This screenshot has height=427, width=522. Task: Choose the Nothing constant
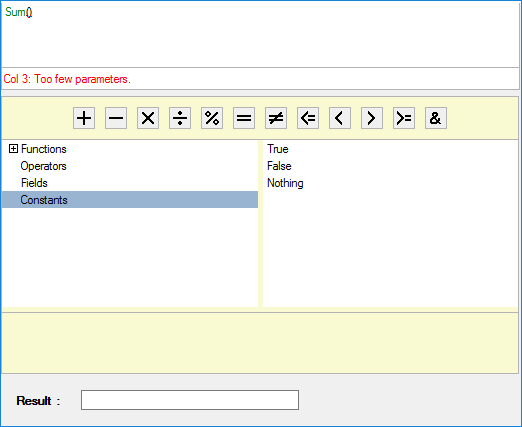[x=285, y=183]
